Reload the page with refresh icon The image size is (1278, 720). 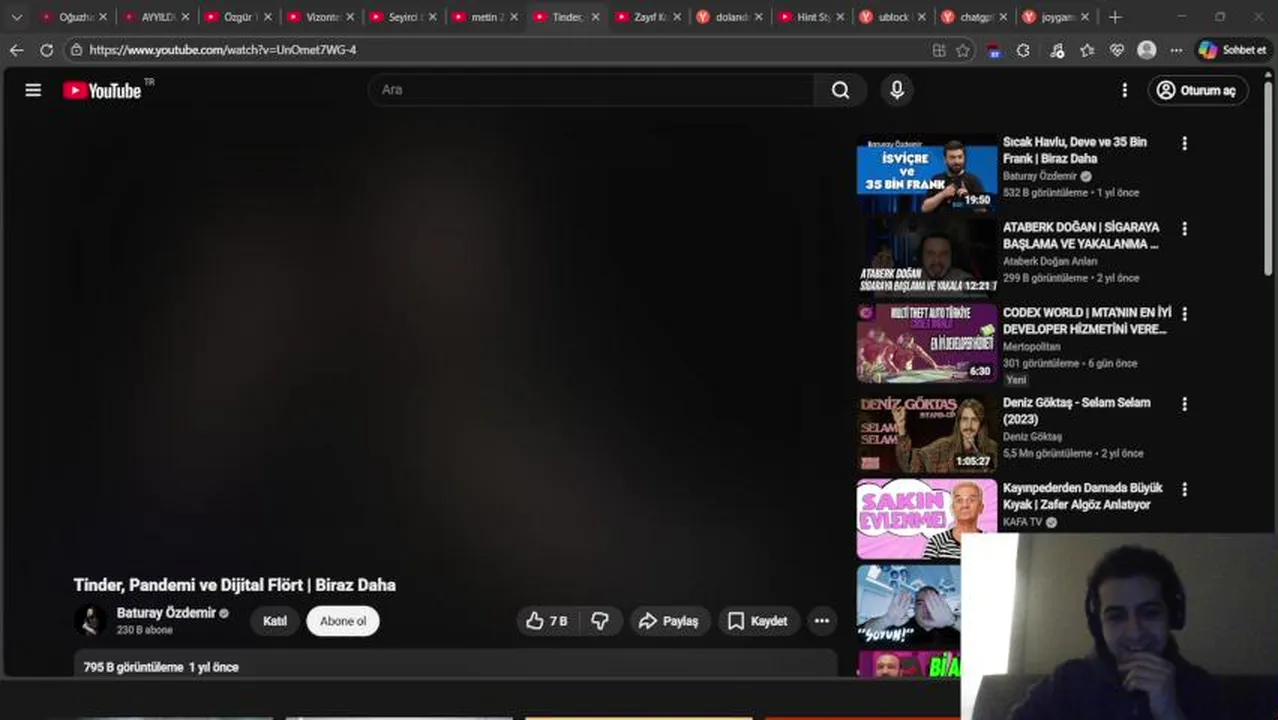click(46, 50)
